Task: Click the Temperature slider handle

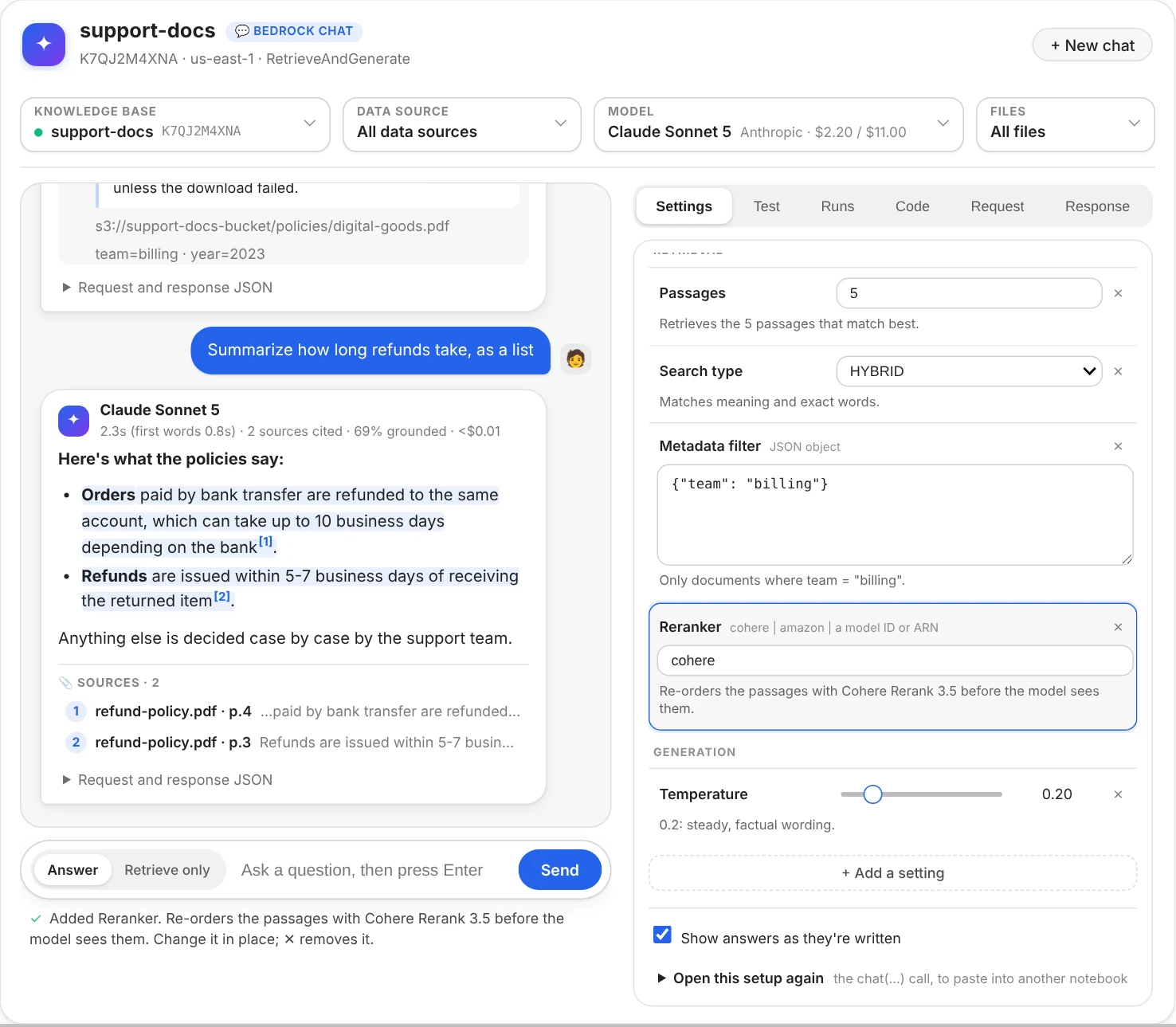Action: tap(872, 794)
